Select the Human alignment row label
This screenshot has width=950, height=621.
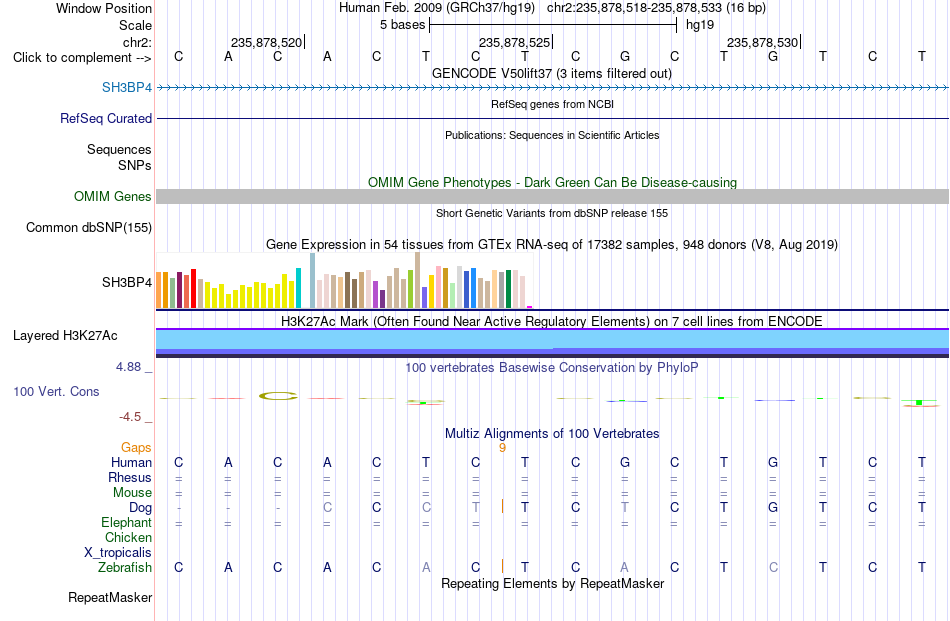pos(131,462)
